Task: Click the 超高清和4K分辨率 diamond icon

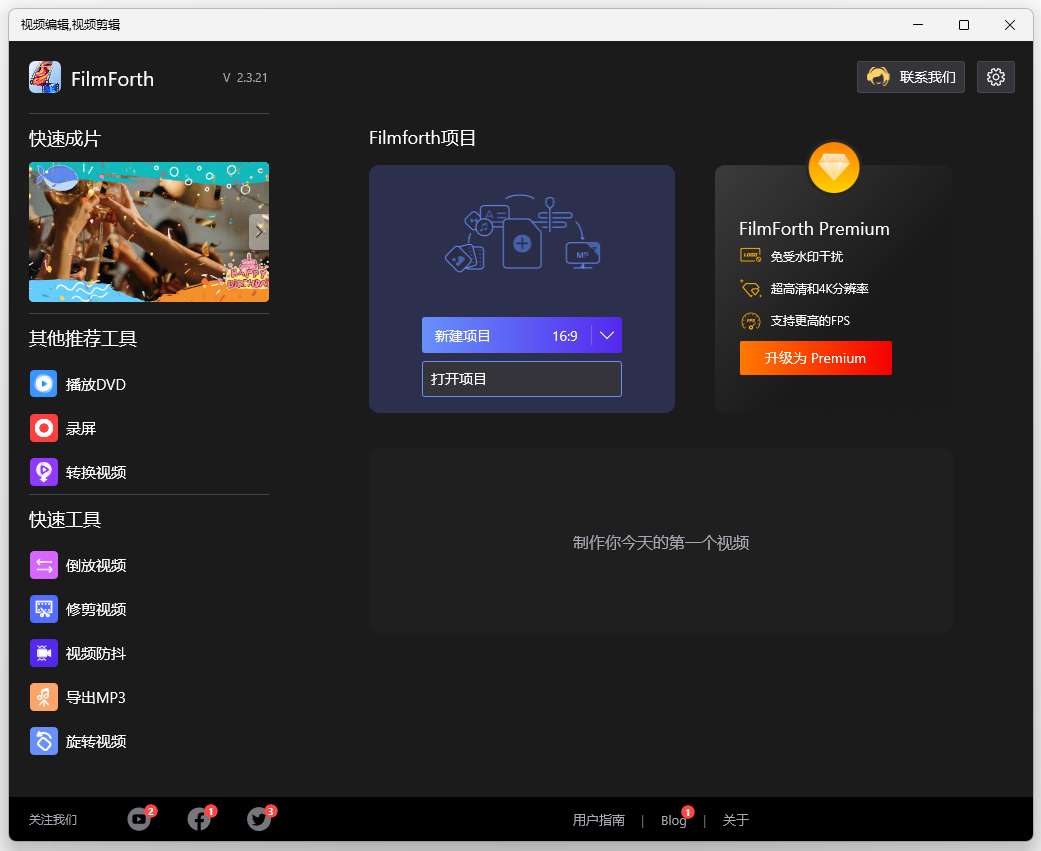Action: [x=750, y=288]
